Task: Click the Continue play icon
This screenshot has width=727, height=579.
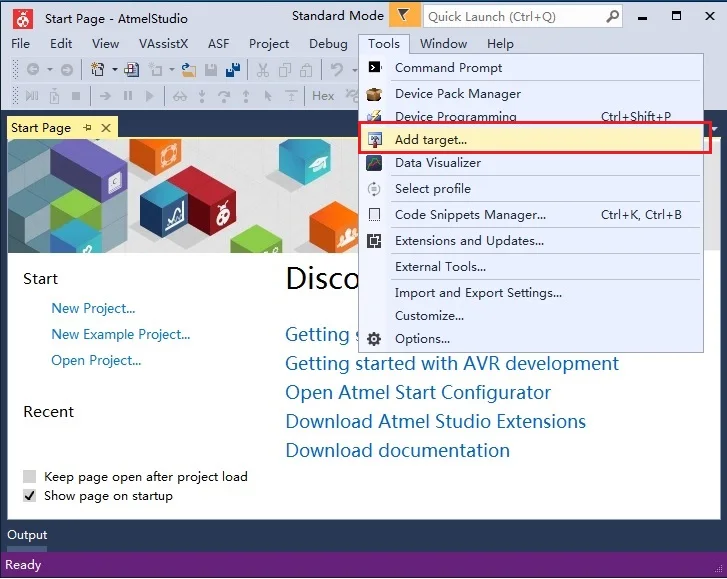Action: point(149,96)
